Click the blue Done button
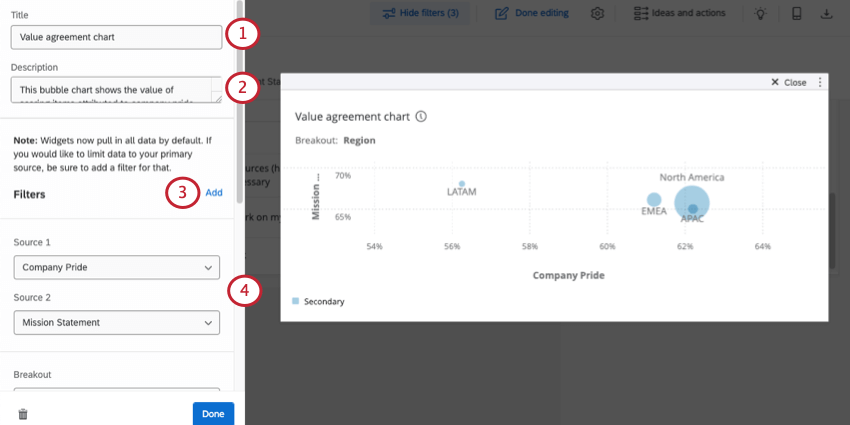The image size is (850, 425). [213, 414]
